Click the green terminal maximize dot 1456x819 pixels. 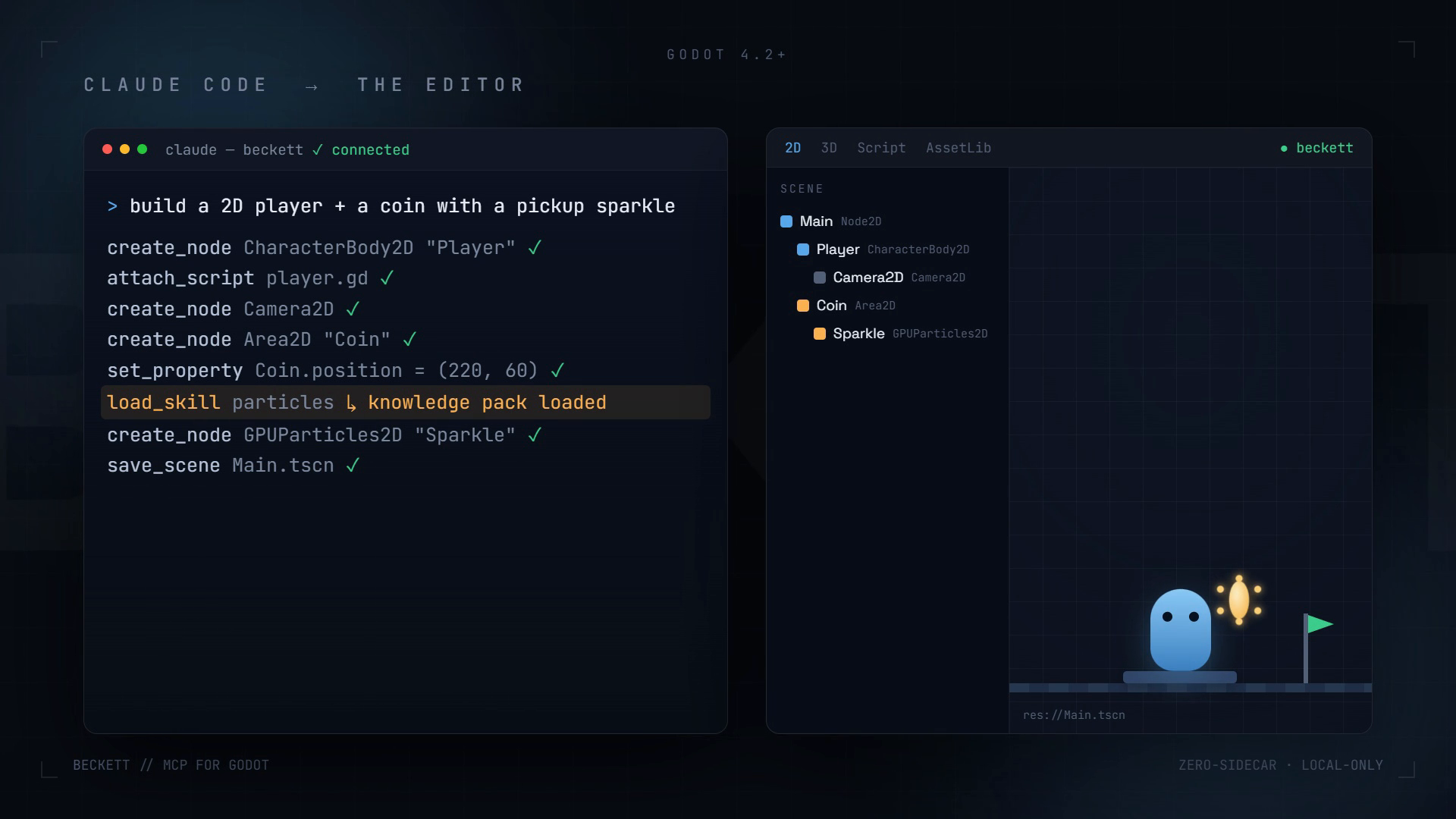[142, 149]
